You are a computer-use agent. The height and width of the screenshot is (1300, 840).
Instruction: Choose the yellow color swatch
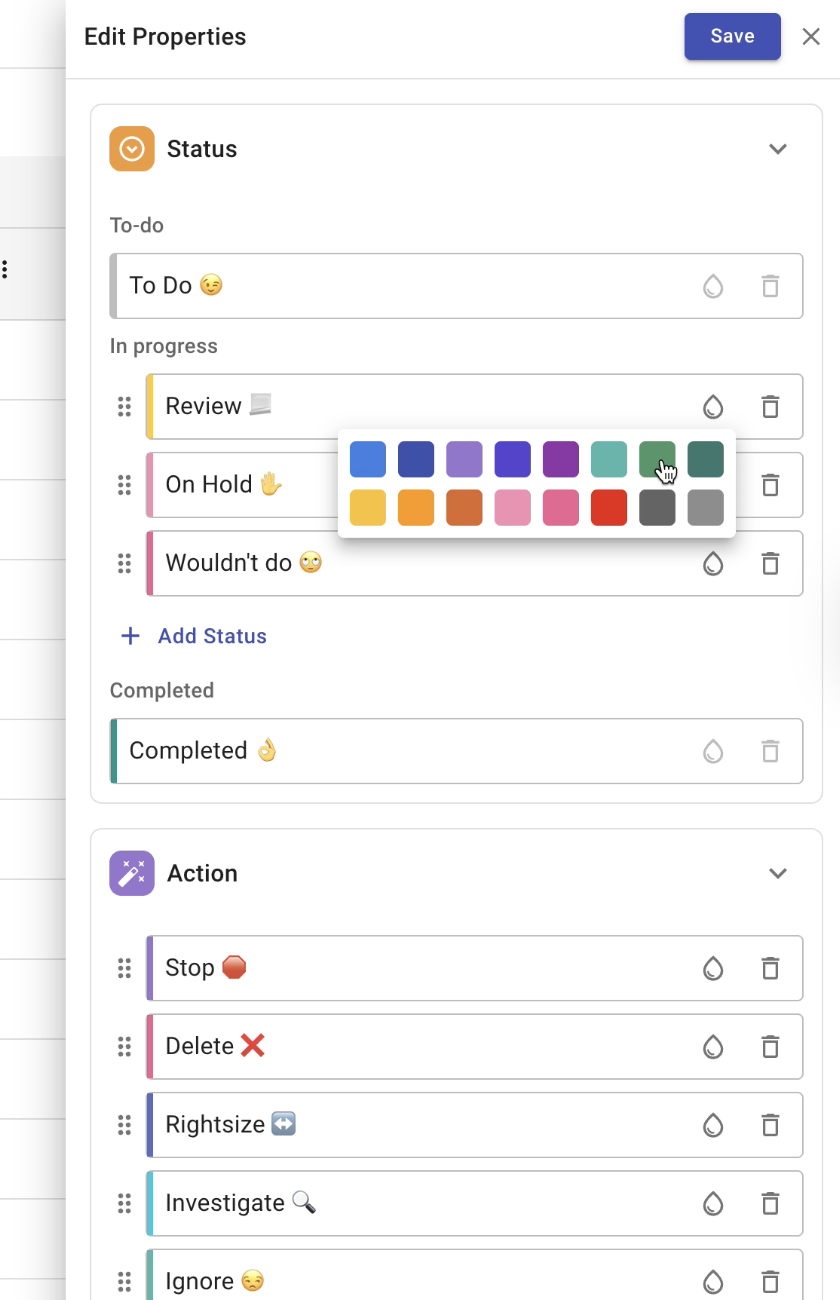[368, 507]
